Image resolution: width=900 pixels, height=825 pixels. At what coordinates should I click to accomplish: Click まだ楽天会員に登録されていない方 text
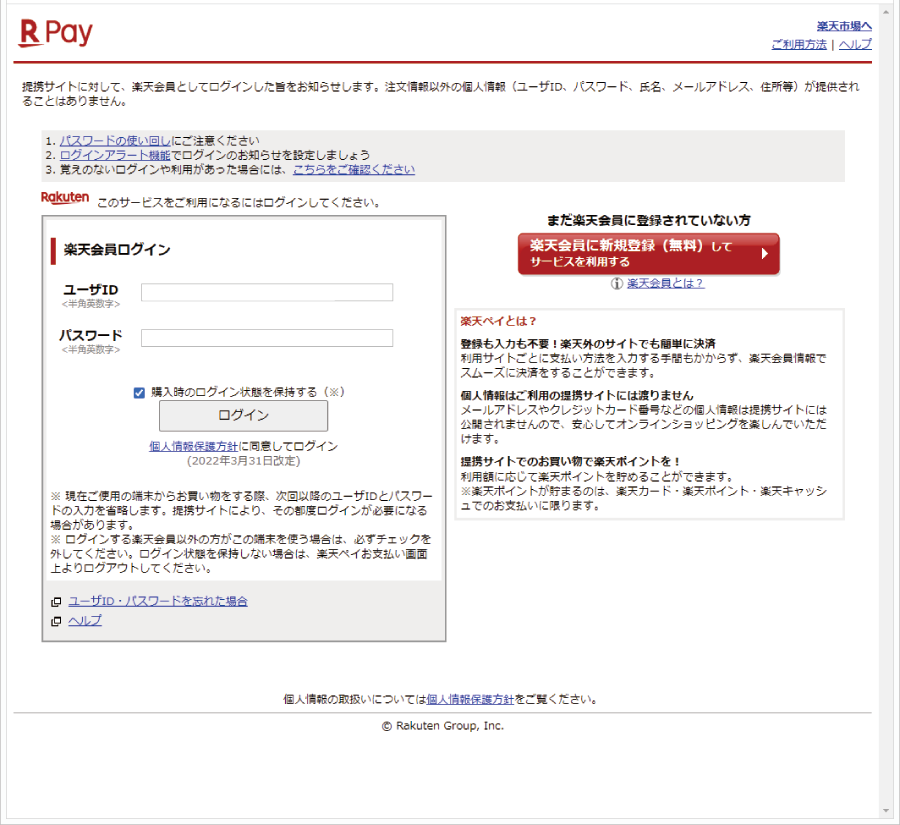[x=649, y=220]
